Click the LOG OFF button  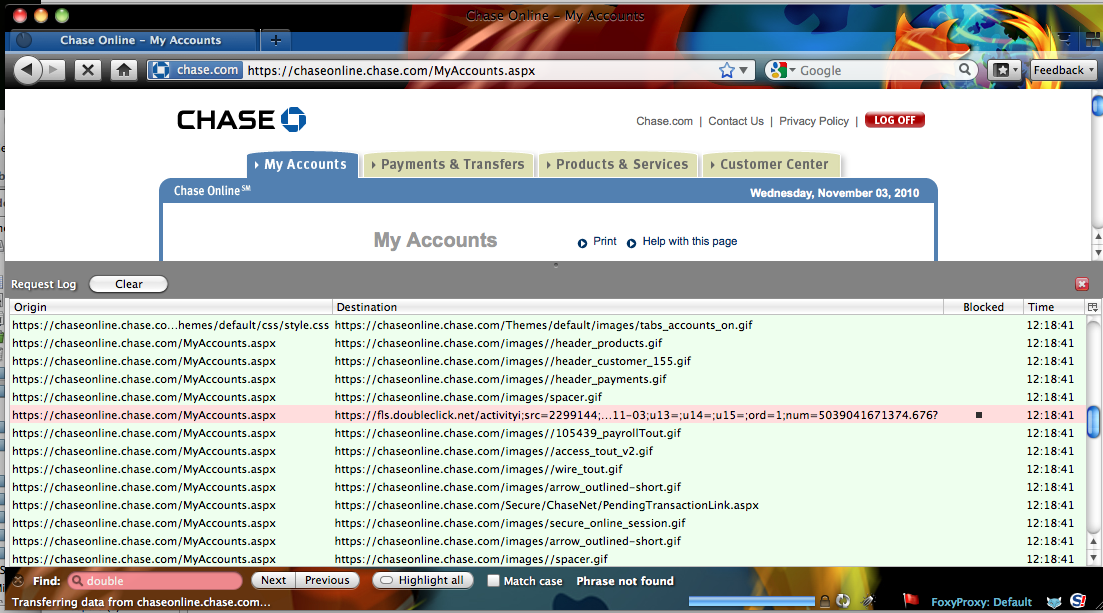point(895,120)
